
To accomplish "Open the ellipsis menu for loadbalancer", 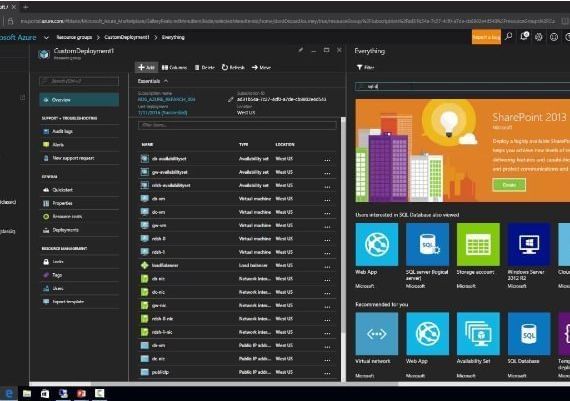I will (x=327, y=266).
